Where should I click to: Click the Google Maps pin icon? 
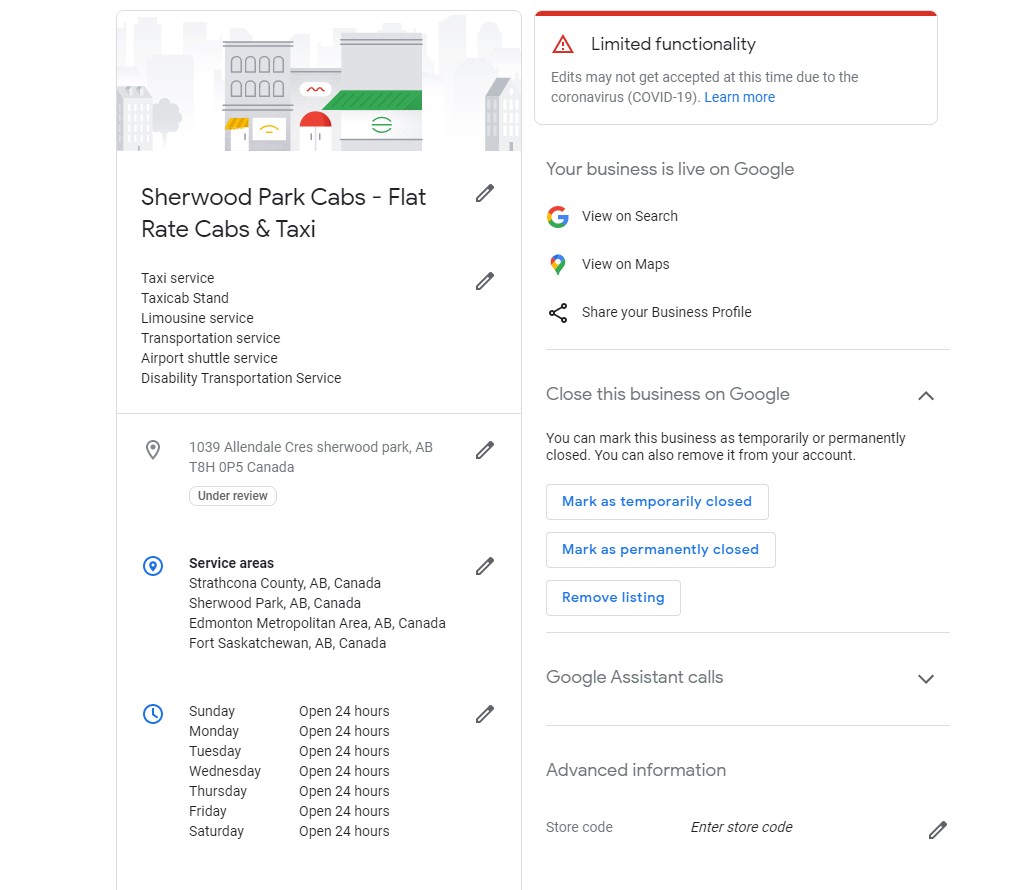pyautogui.click(x=558, y=265)
